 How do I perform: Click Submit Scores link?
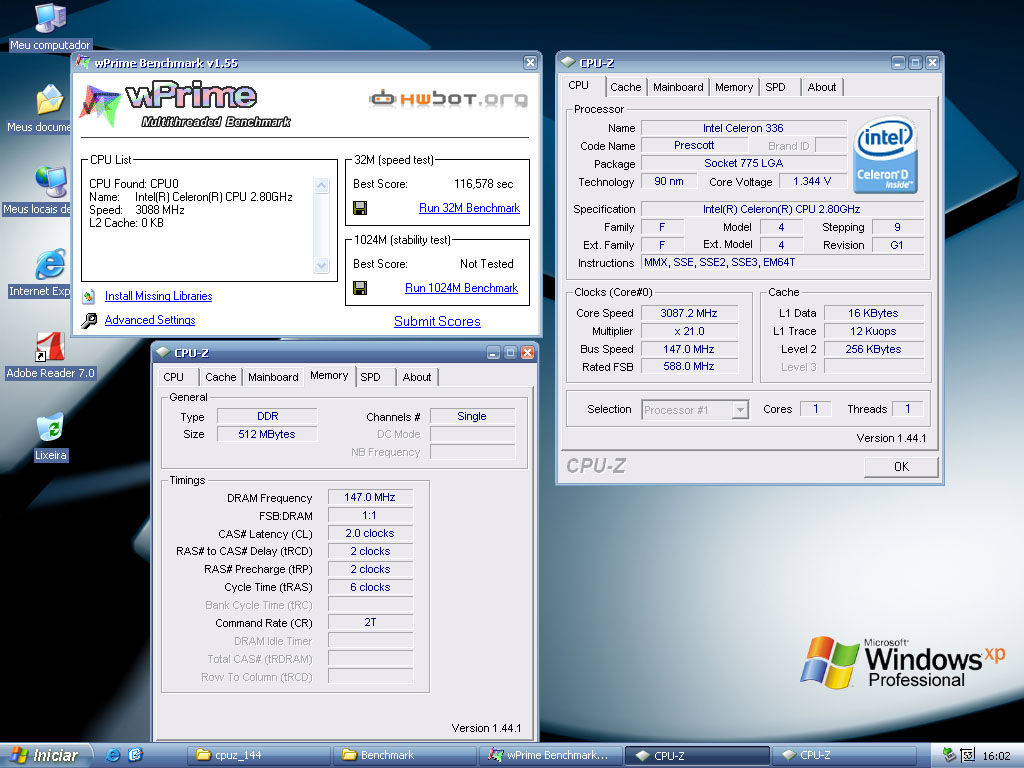[437, 321]
